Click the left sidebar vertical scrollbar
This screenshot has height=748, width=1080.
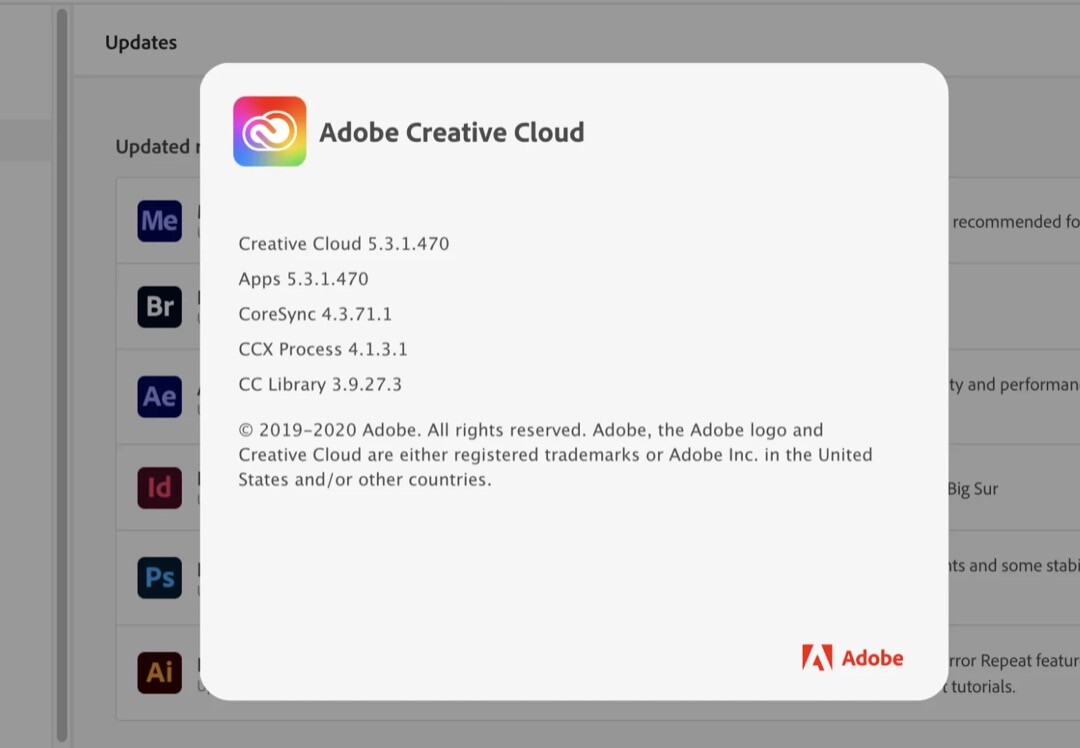62,374
